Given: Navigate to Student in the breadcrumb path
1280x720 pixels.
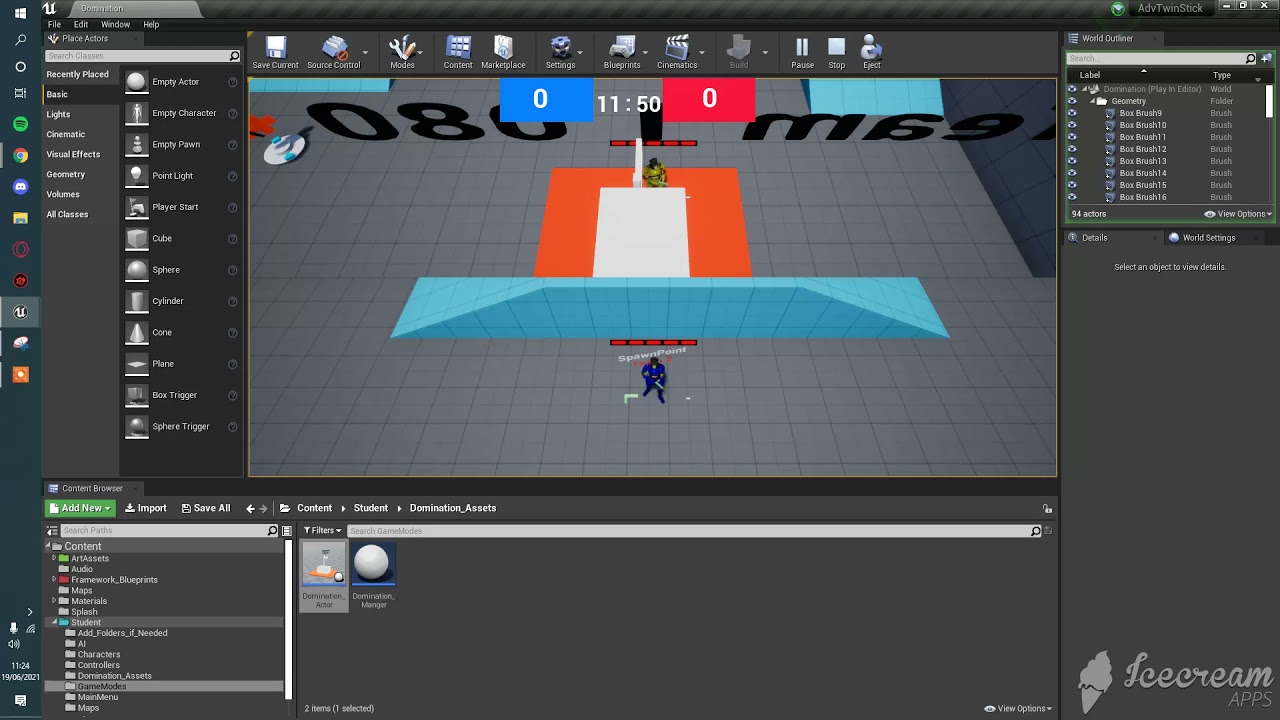Looking at the screenshot, I should [370, 508].
